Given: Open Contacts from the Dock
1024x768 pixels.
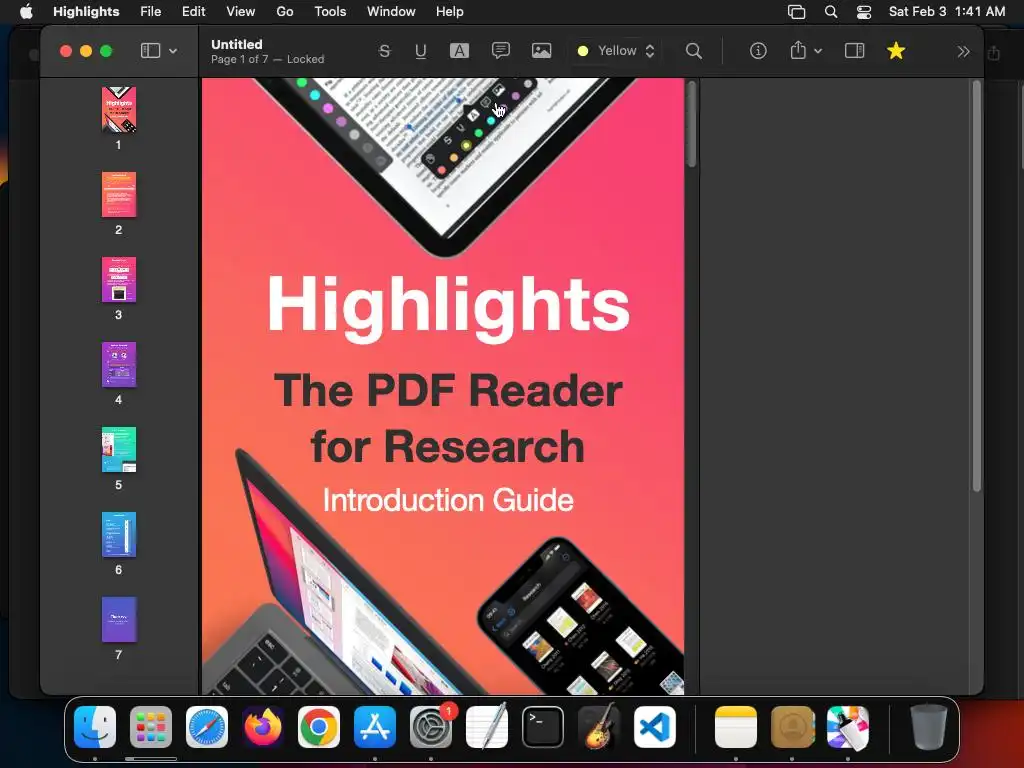Looking at the screenshot, I should 792,727.
